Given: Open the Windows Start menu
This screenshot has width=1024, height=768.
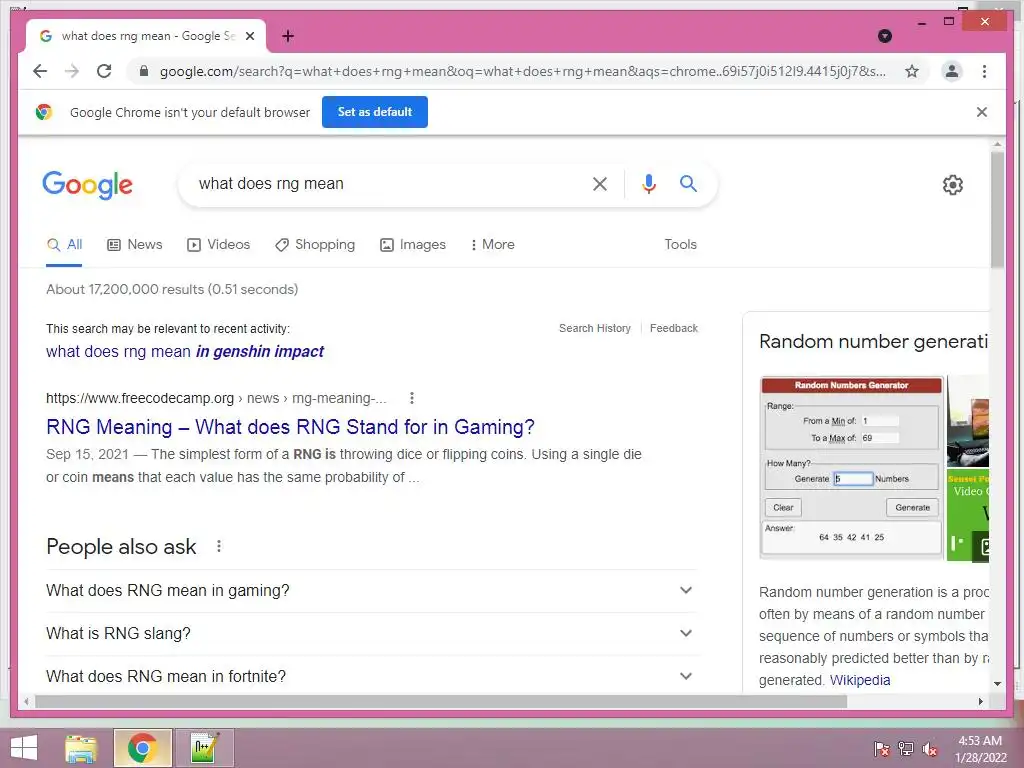Looking at the screenshot, I should (24, 747).
